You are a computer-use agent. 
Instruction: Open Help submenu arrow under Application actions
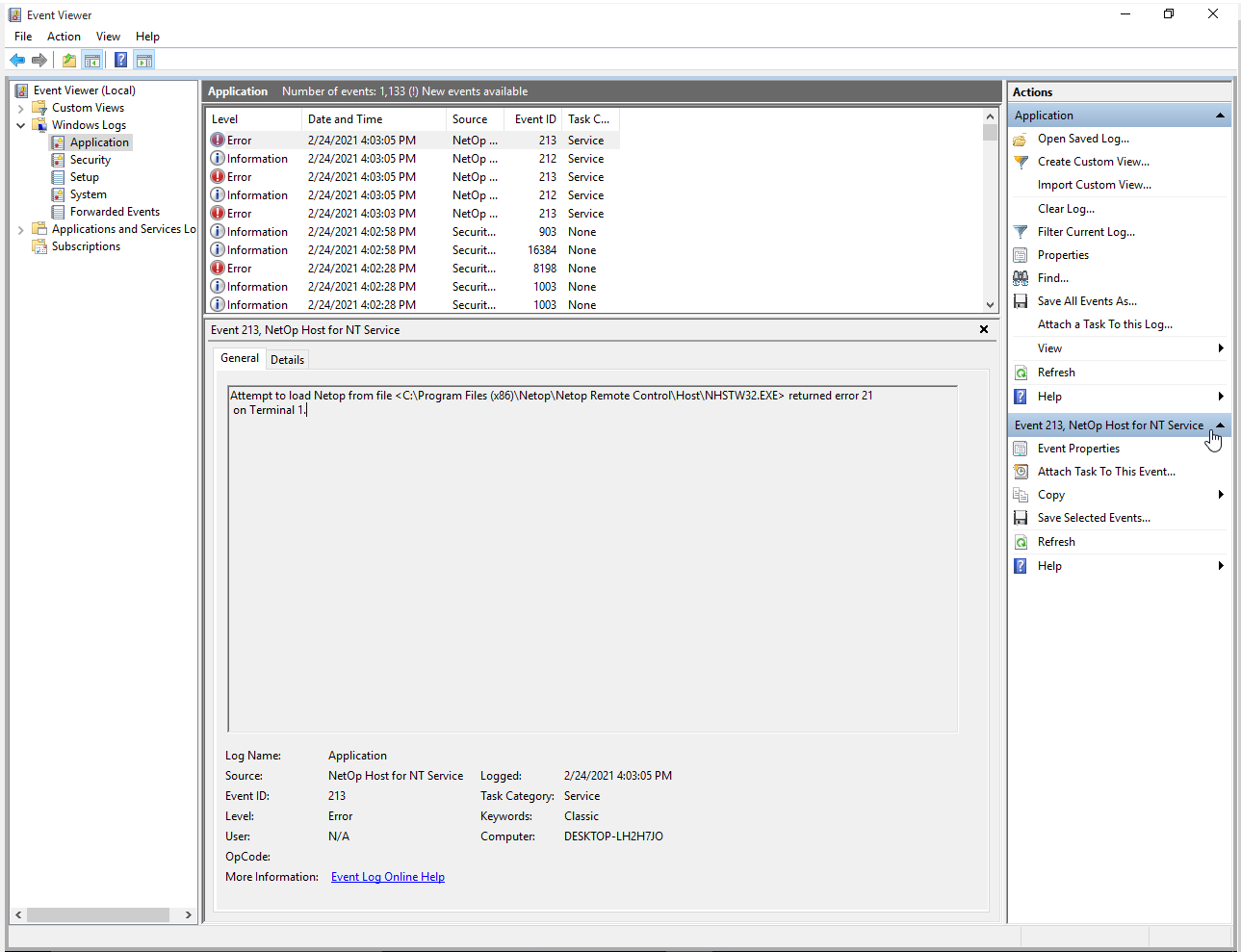point(1221,397)
